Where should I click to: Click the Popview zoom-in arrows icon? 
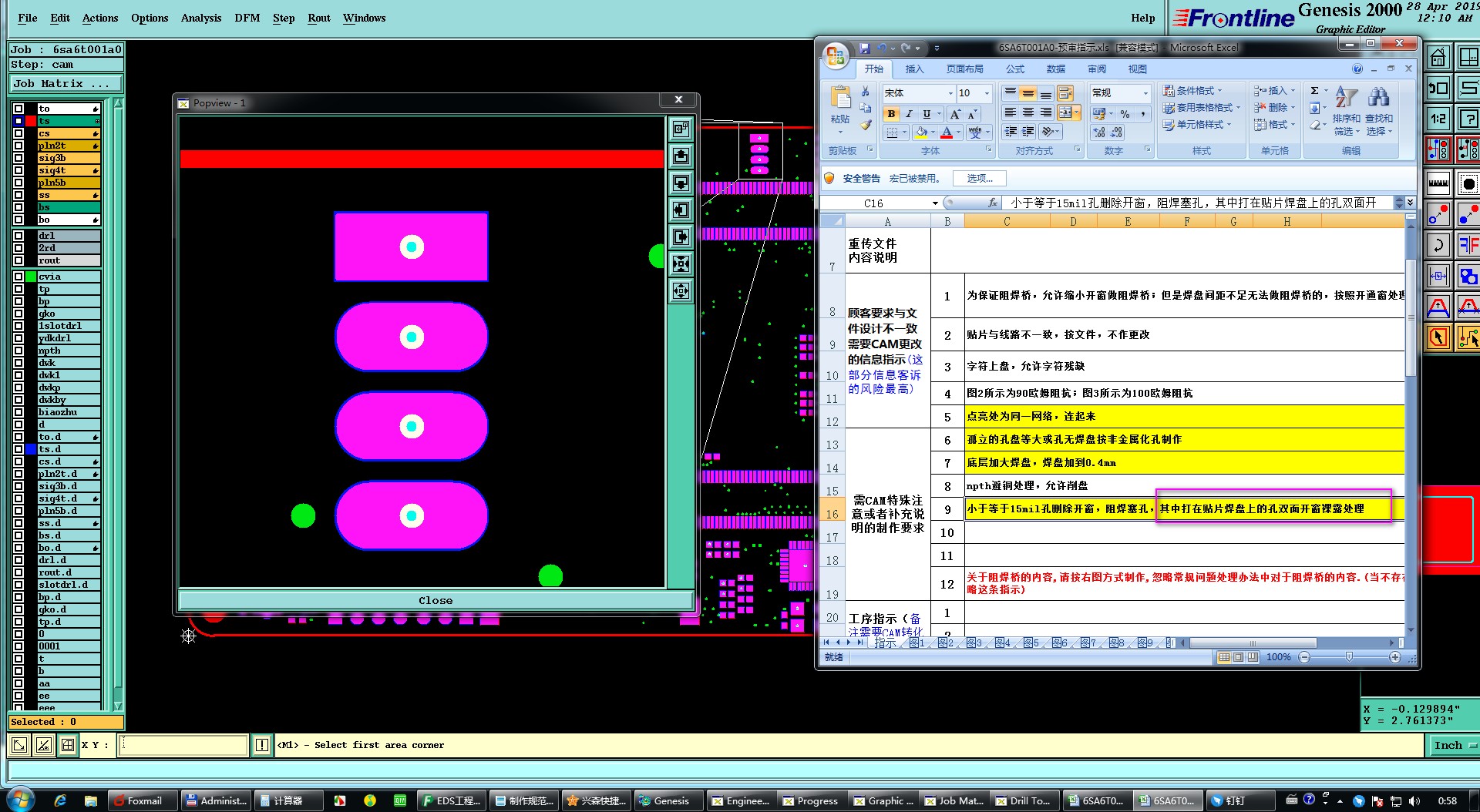pos(681,264)
